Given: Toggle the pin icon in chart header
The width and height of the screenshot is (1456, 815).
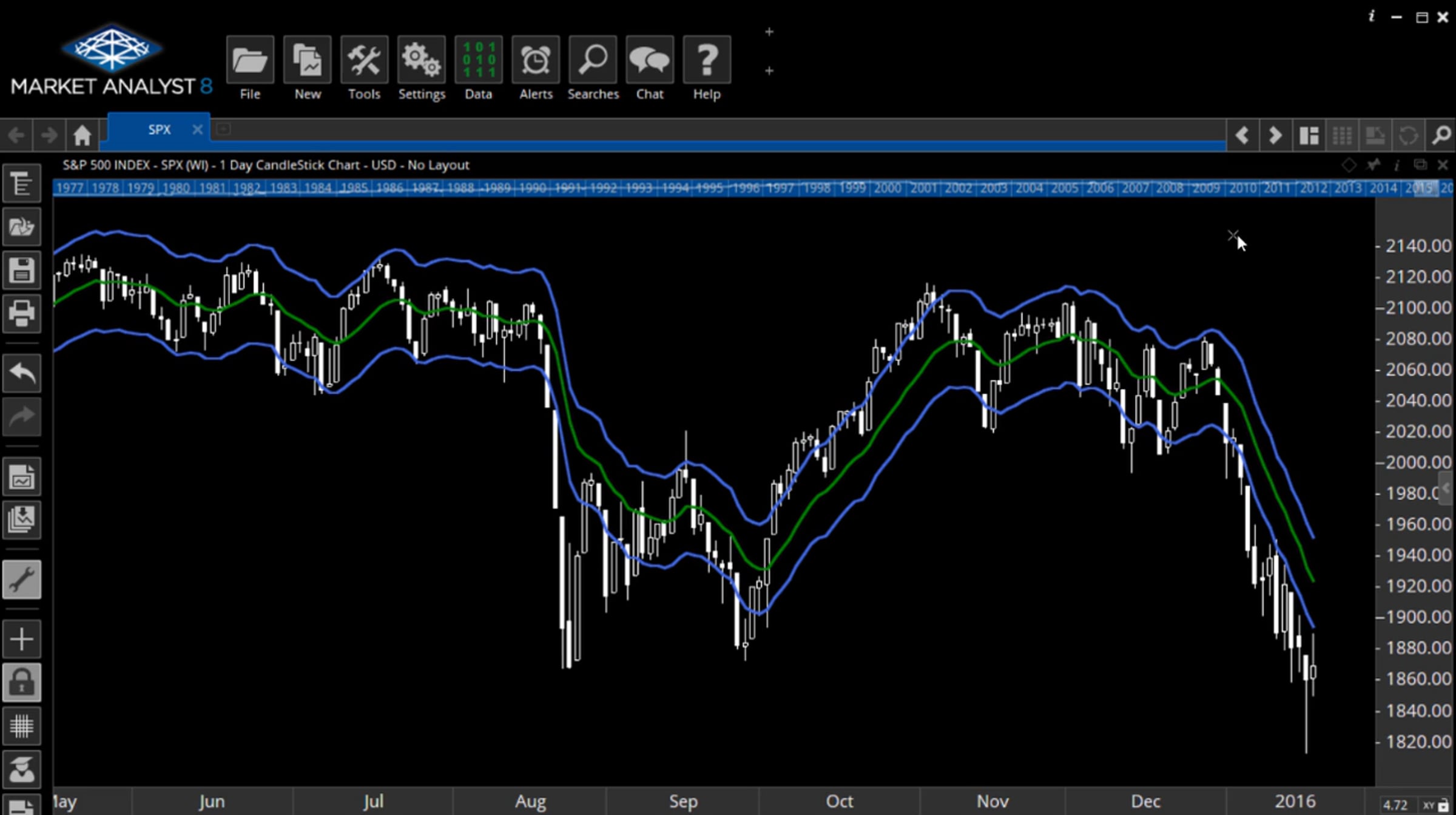Looking at the screenshot, I should [x=1373, y=165].
